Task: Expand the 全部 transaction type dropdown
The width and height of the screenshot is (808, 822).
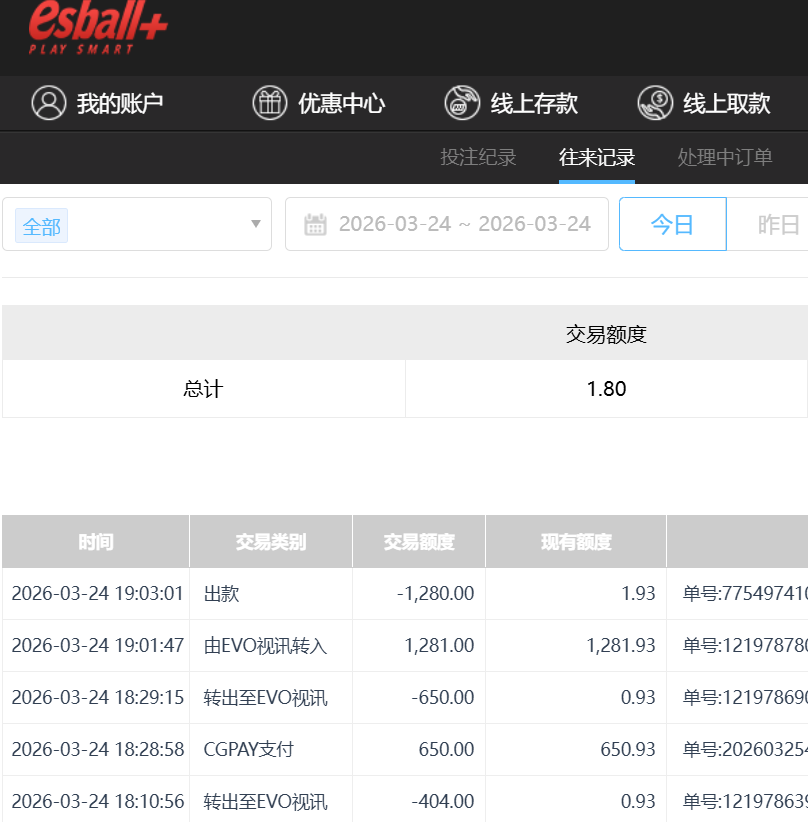Action: pos(137,224)
